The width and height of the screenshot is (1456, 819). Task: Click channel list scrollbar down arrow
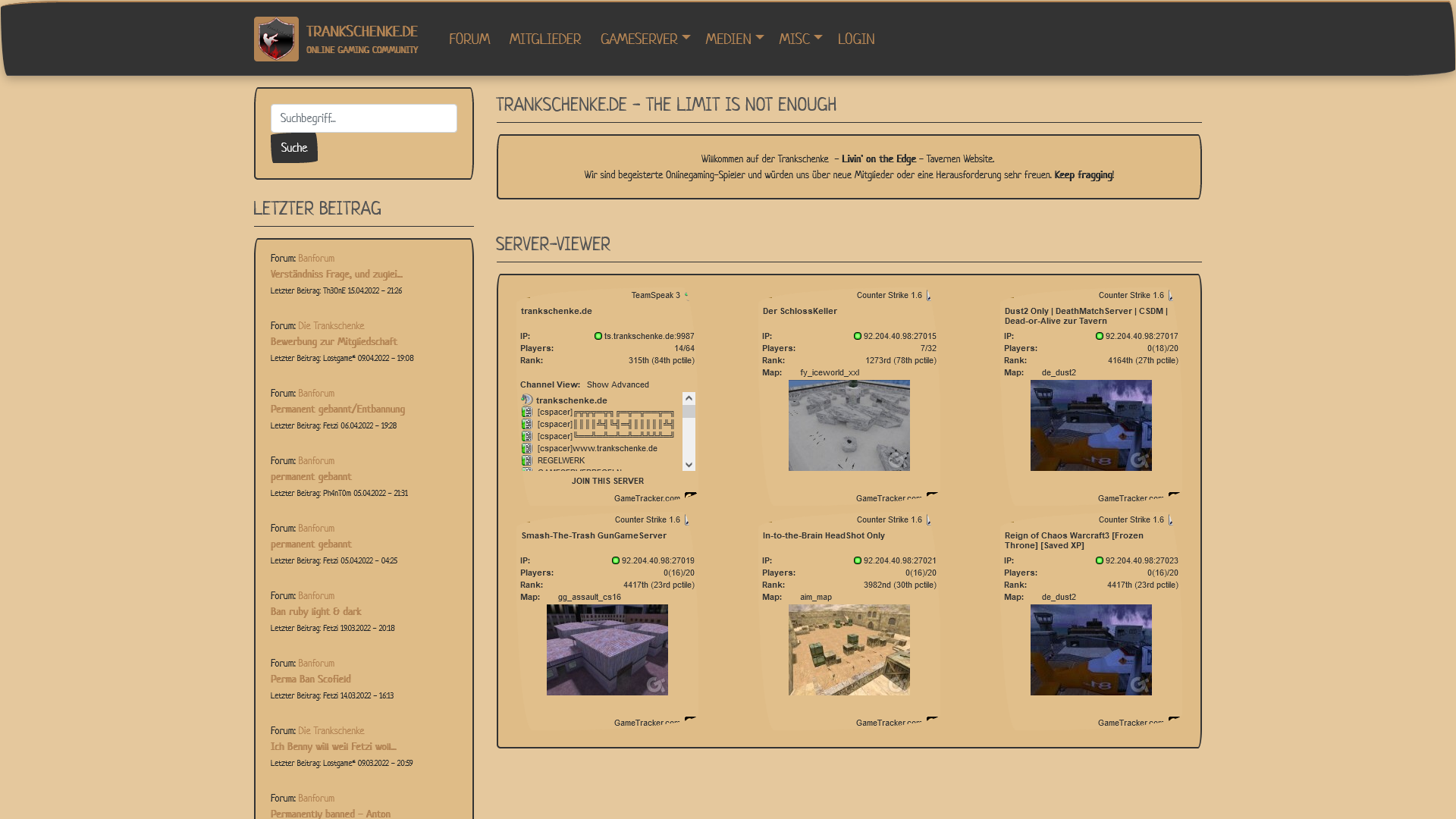click(689, 465)
